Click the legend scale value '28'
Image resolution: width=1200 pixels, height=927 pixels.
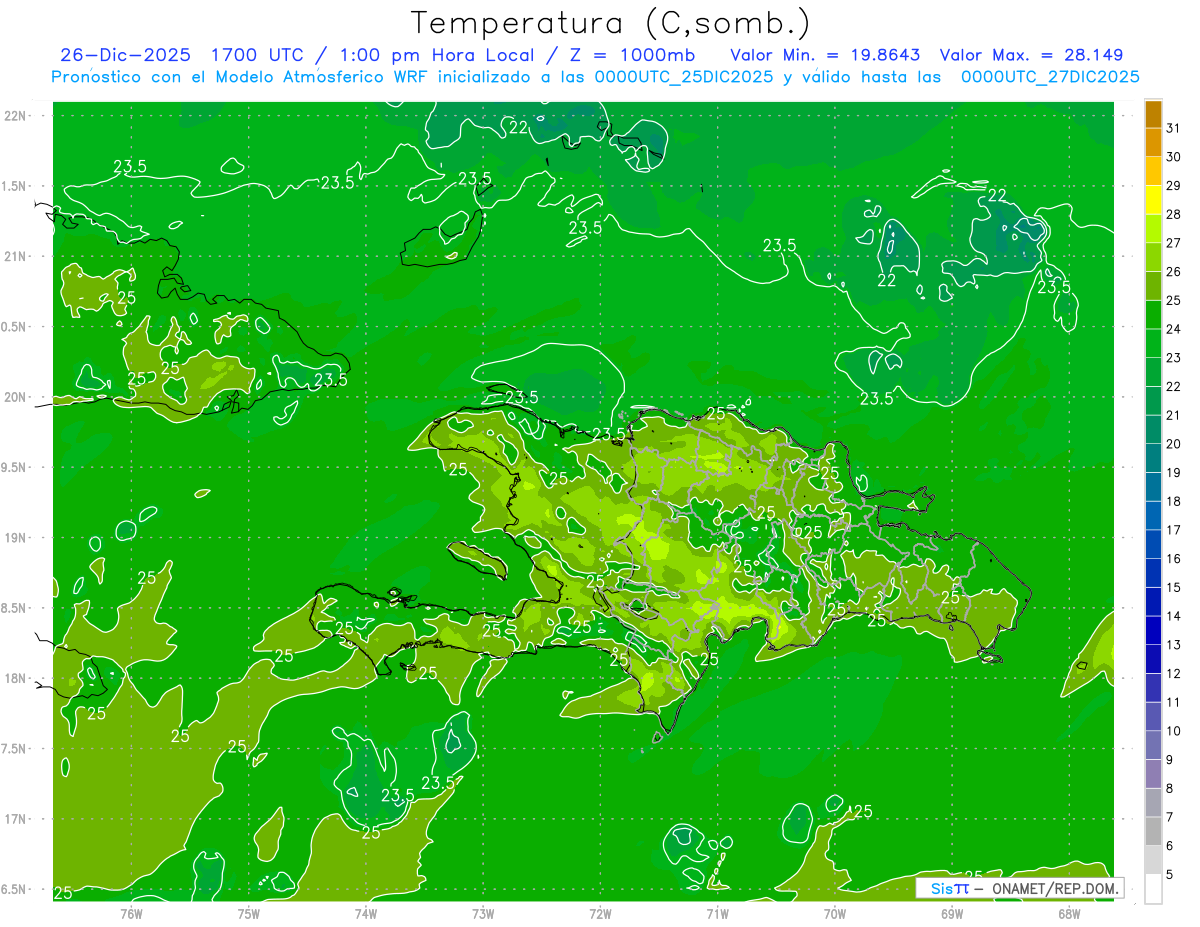(1174, 214)
